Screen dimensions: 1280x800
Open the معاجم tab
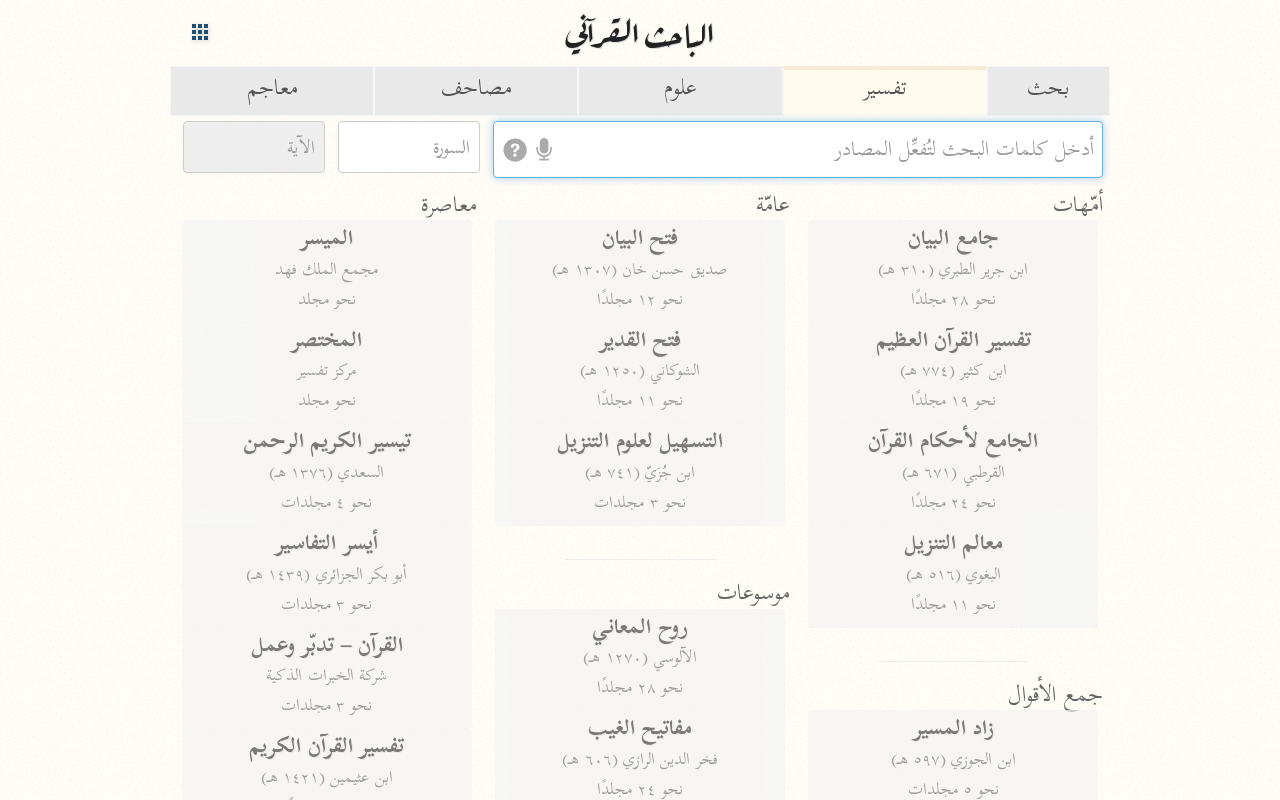[x=272, y=91]
